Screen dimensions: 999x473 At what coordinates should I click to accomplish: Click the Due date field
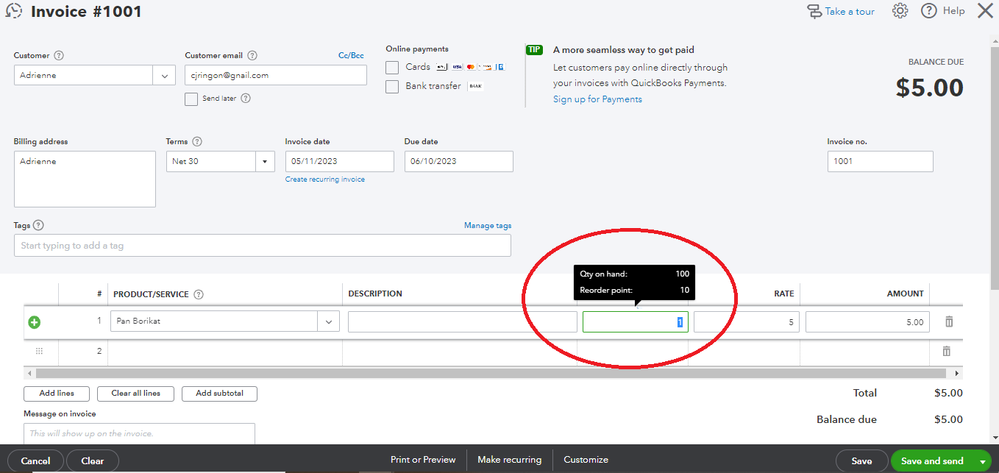pyautogui.click(x=459, y=162)
